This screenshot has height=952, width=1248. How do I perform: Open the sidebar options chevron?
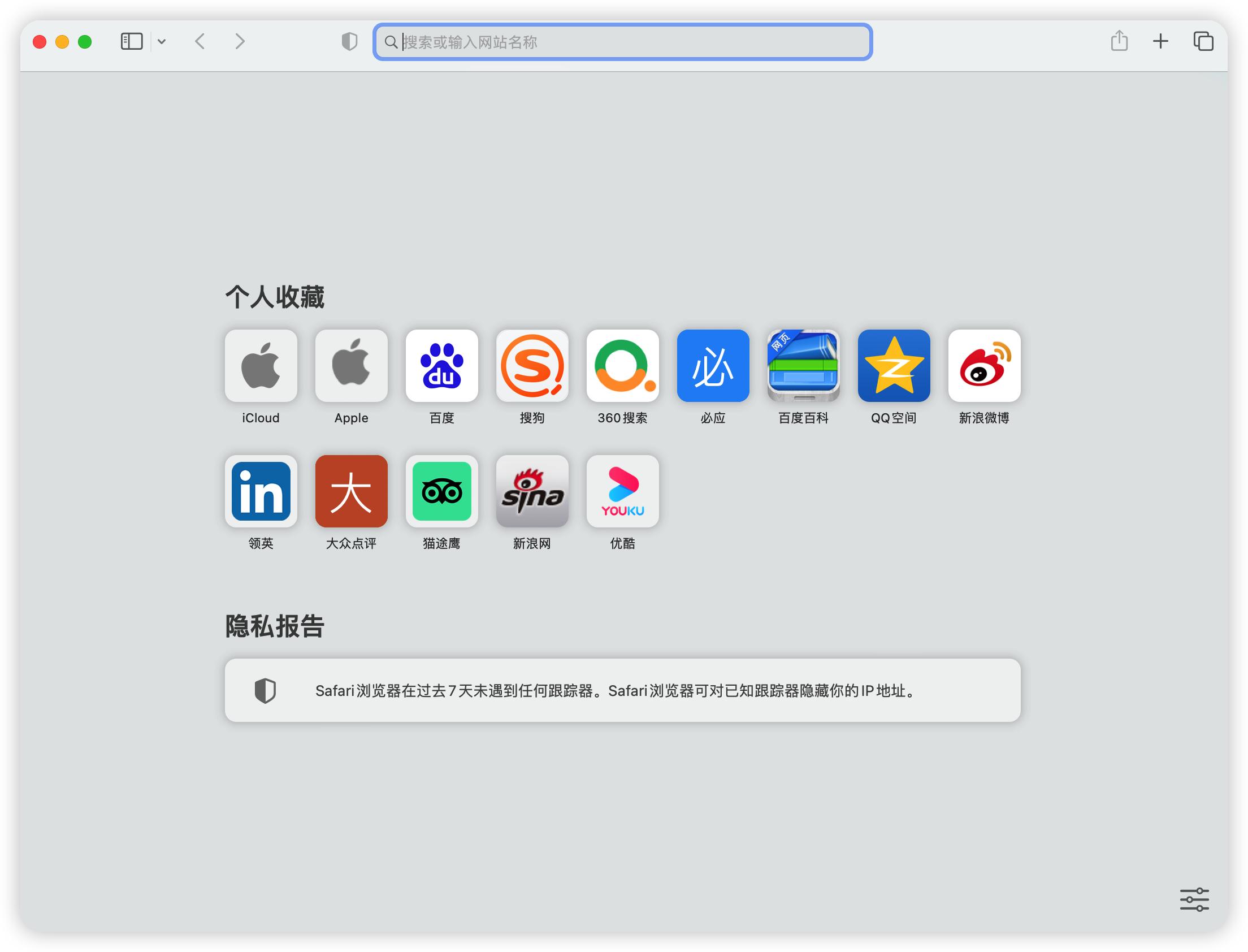coord(163,41)
